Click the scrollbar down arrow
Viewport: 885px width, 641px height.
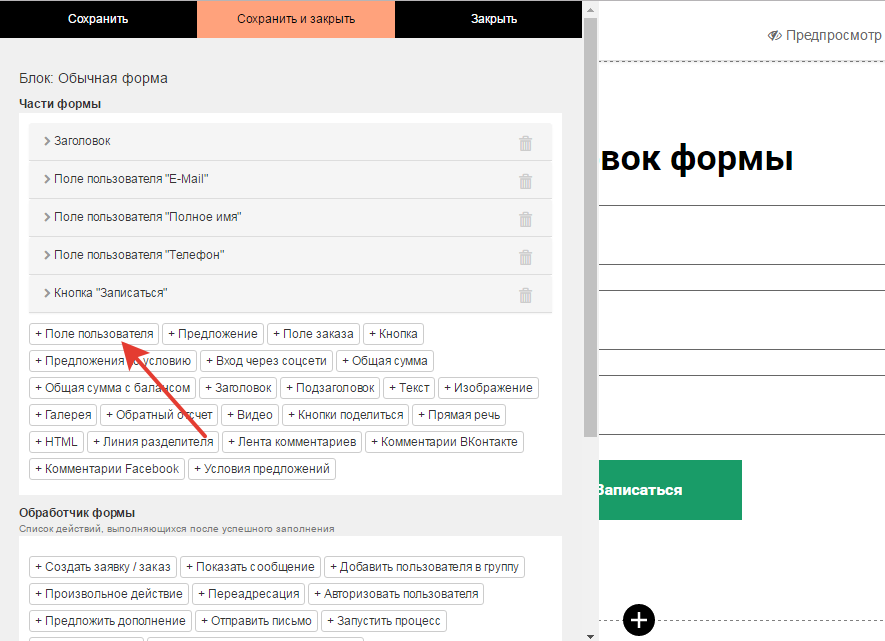(590, 636)
